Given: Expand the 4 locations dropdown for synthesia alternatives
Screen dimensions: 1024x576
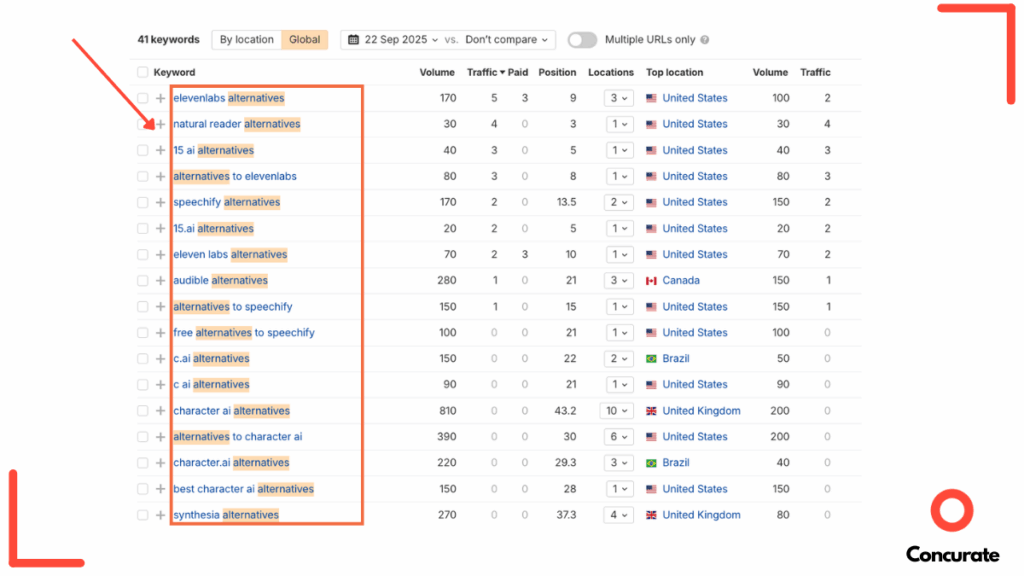Looking at the screenshot, I should (618, 515).
